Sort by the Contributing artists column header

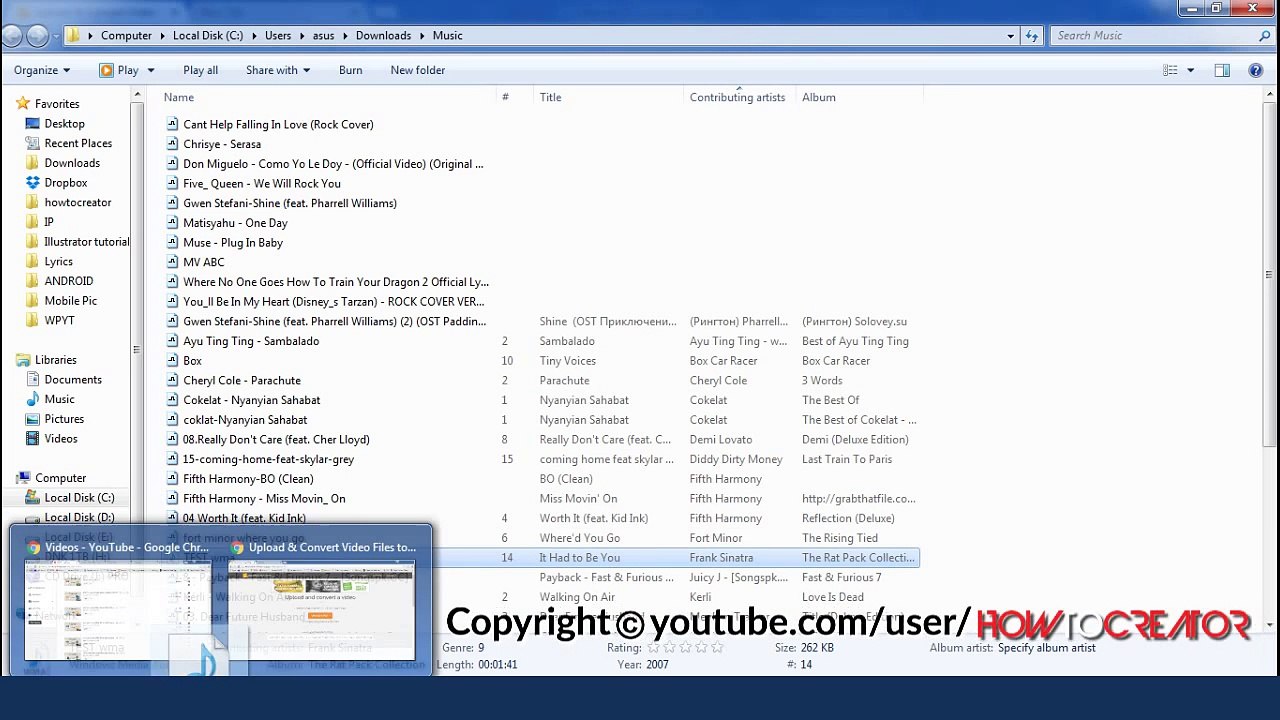(740, 97)
